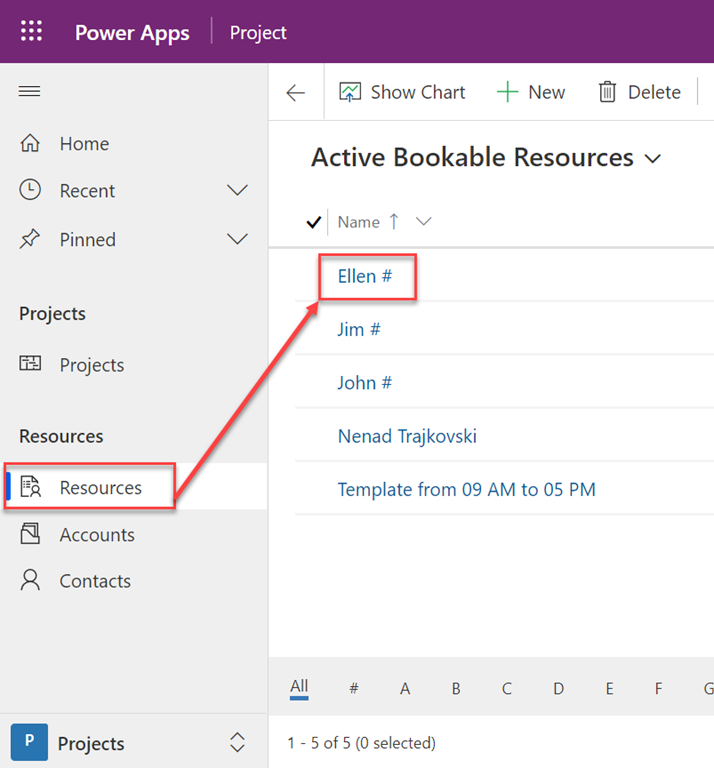714x768 pixels.
Task: Select the Projects item in sidebar
Action: (91, 365)
